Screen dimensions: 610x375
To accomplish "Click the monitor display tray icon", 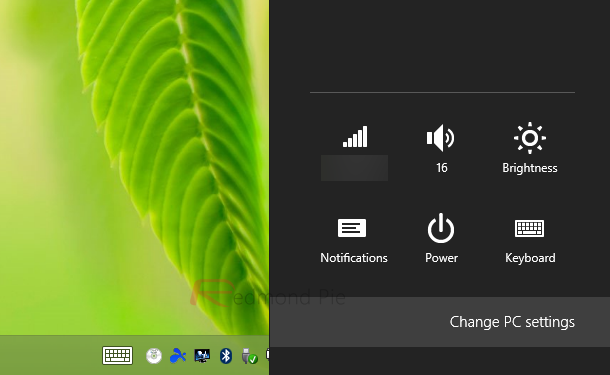I will [202, 356].
